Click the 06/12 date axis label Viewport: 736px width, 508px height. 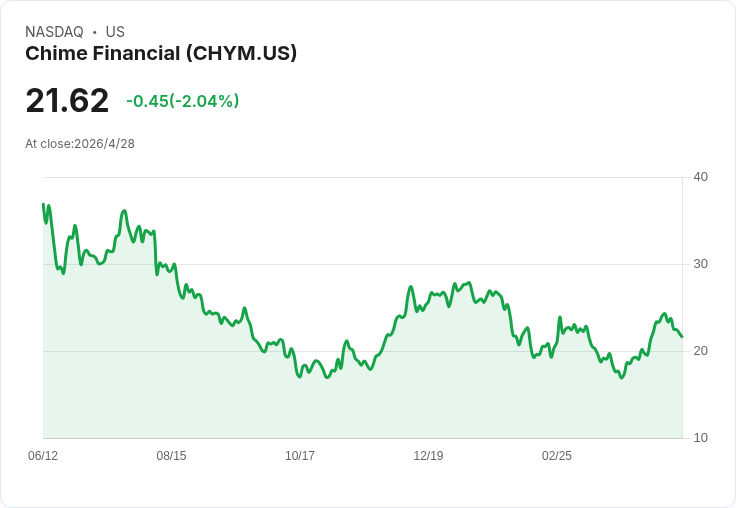[43, 455]
